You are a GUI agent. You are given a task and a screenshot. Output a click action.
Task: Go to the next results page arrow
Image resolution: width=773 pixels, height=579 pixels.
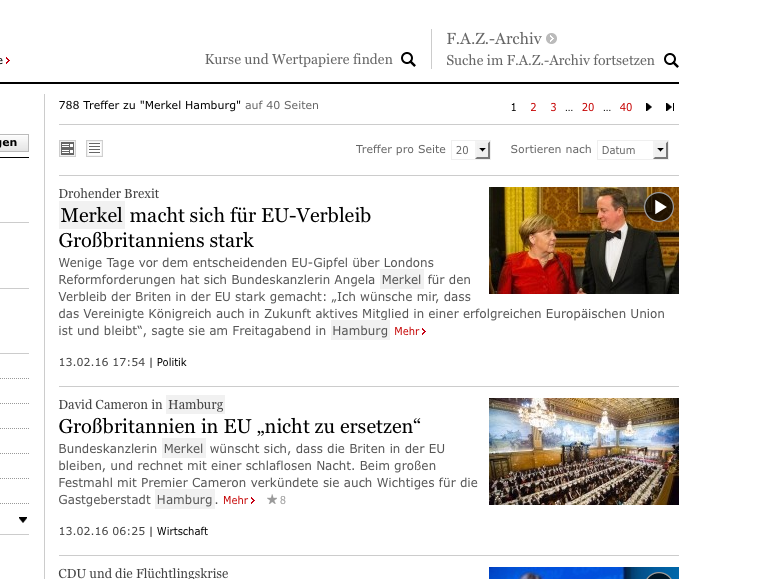648,107
